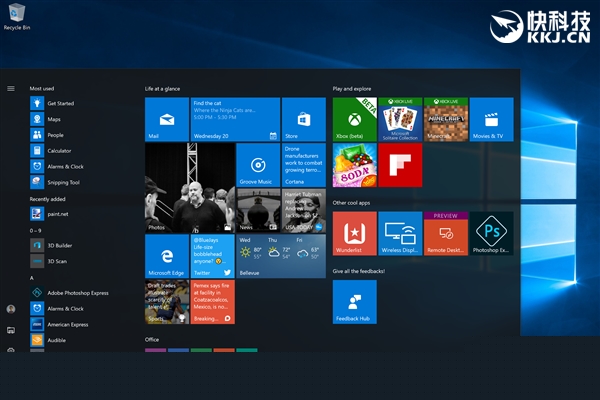Open the People app entry
The height and width of the screenshot is (400, 600).
(47, 135)
